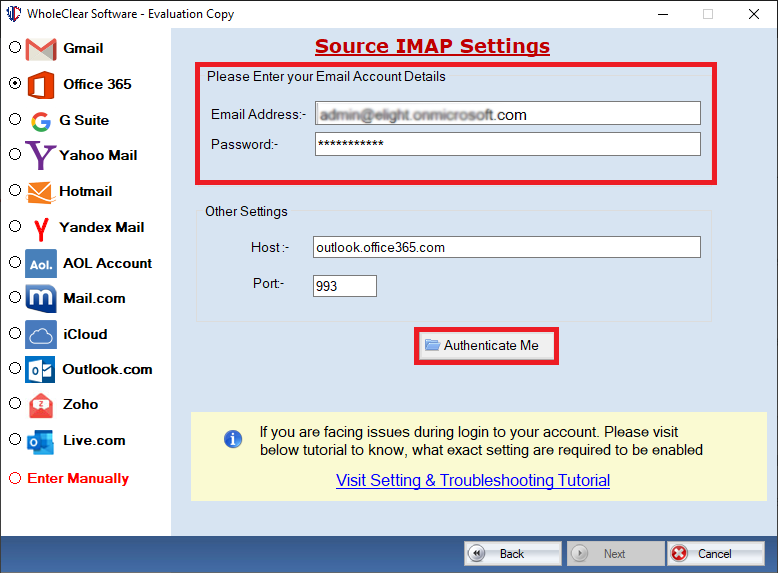The image size is (778, 573).
Task: Click the Other Settings group label
Action: point(246,212)
